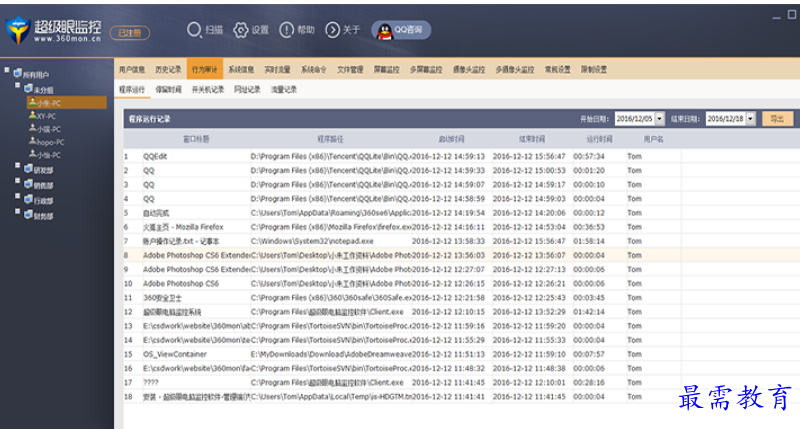Image resolution: width=800 pixels, height=429 pixels.
Task: Click the user icon beside hopo-PC
Action: [33, 141]
